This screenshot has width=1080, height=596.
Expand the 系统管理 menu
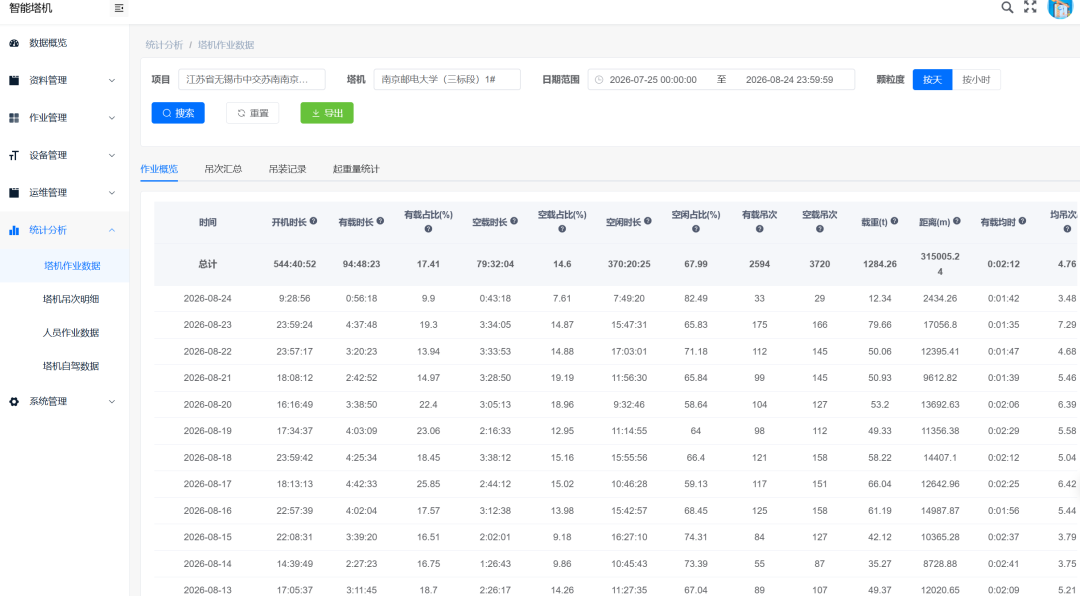pyautogui.click(x=112, y=401)
